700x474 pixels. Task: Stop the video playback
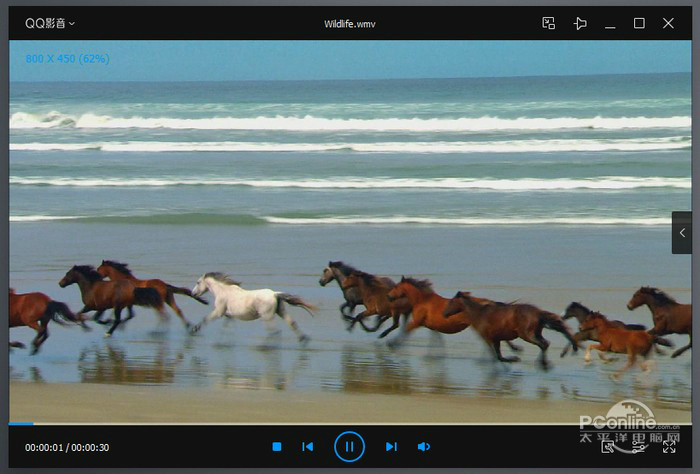pos(277,446)
